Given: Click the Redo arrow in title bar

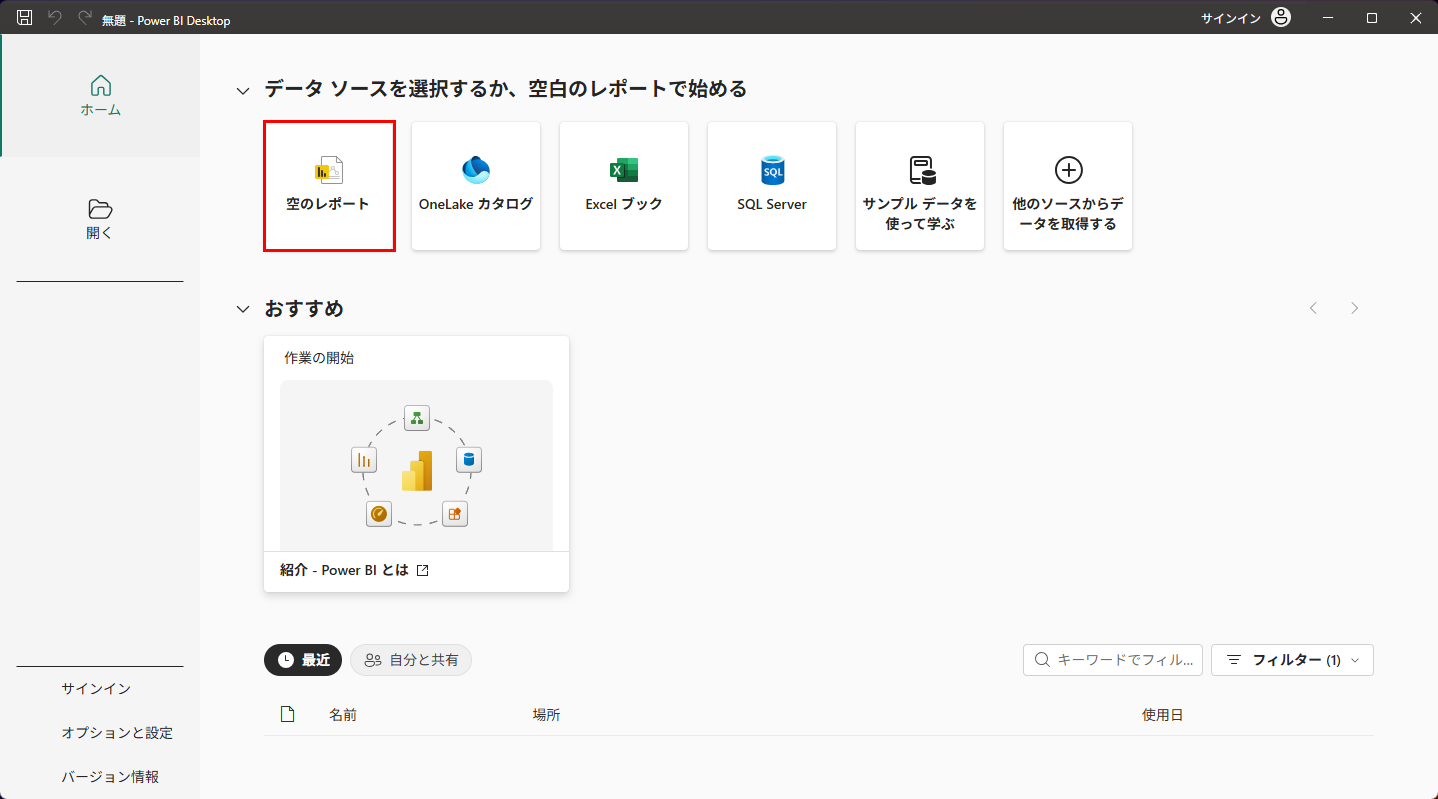Looking at the screenshot, I should click(85, 18).
